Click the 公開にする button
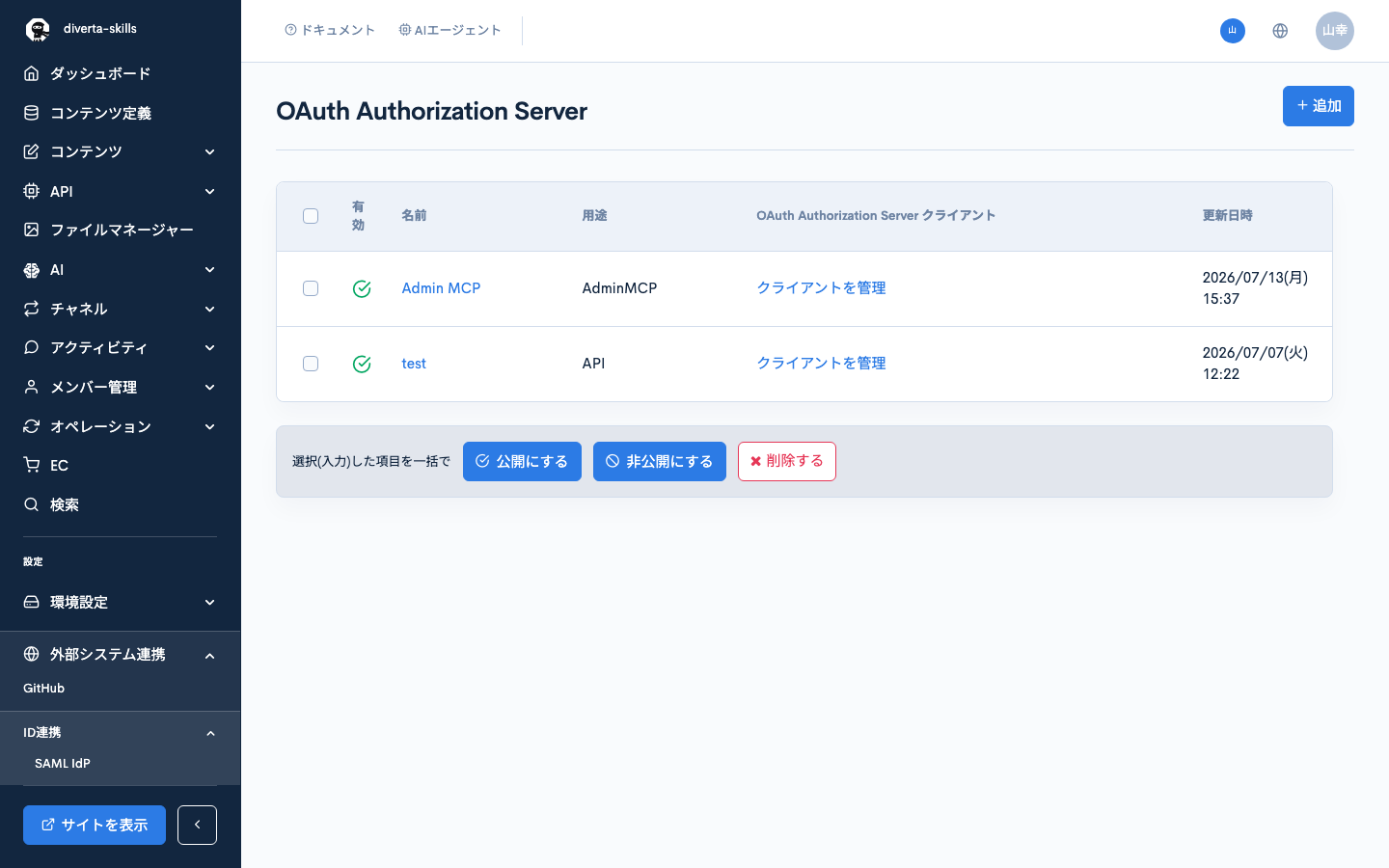The height and width of the screenshot is (868, 1389). click(522, 461)
